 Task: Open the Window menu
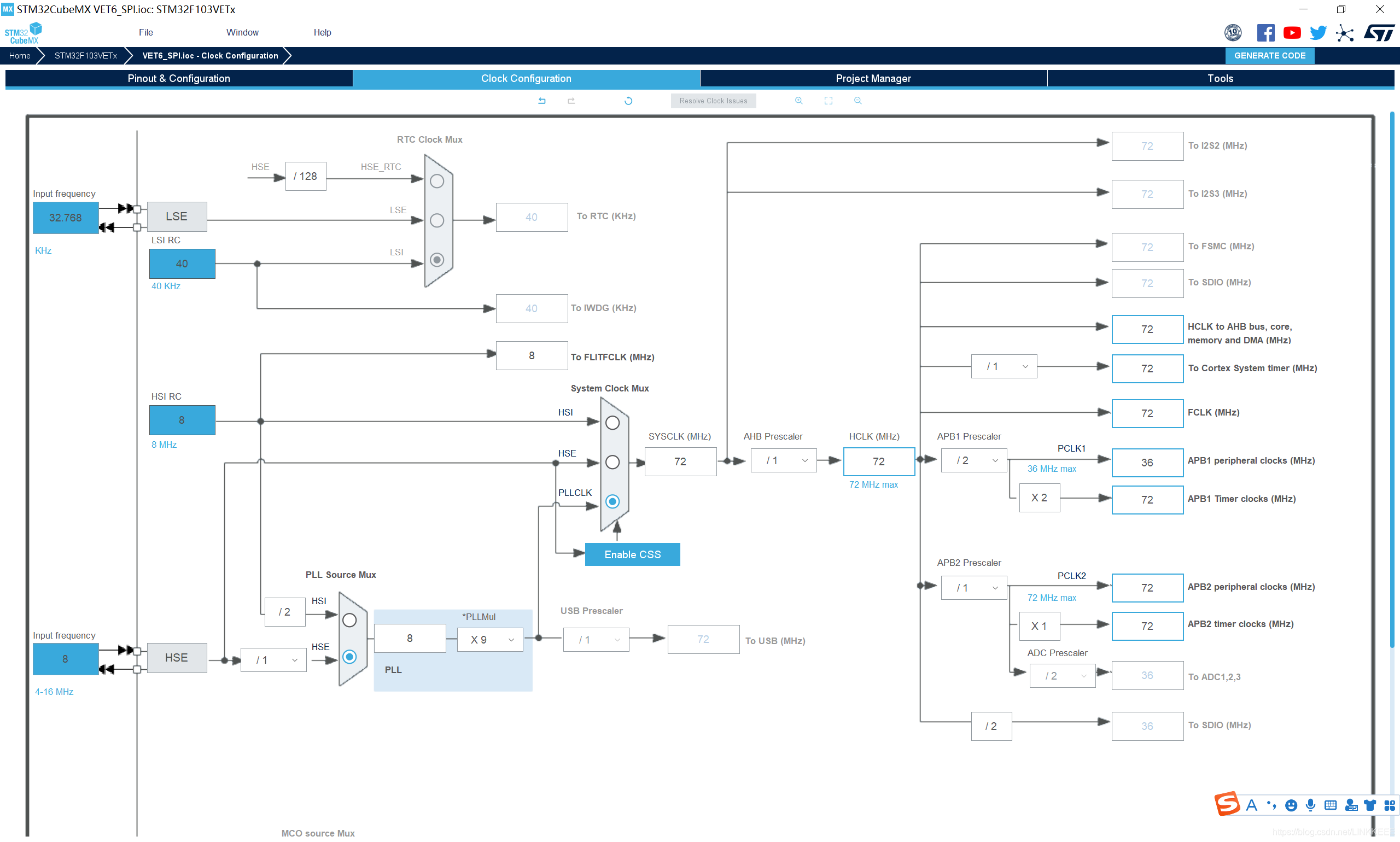tap(242, 32)
